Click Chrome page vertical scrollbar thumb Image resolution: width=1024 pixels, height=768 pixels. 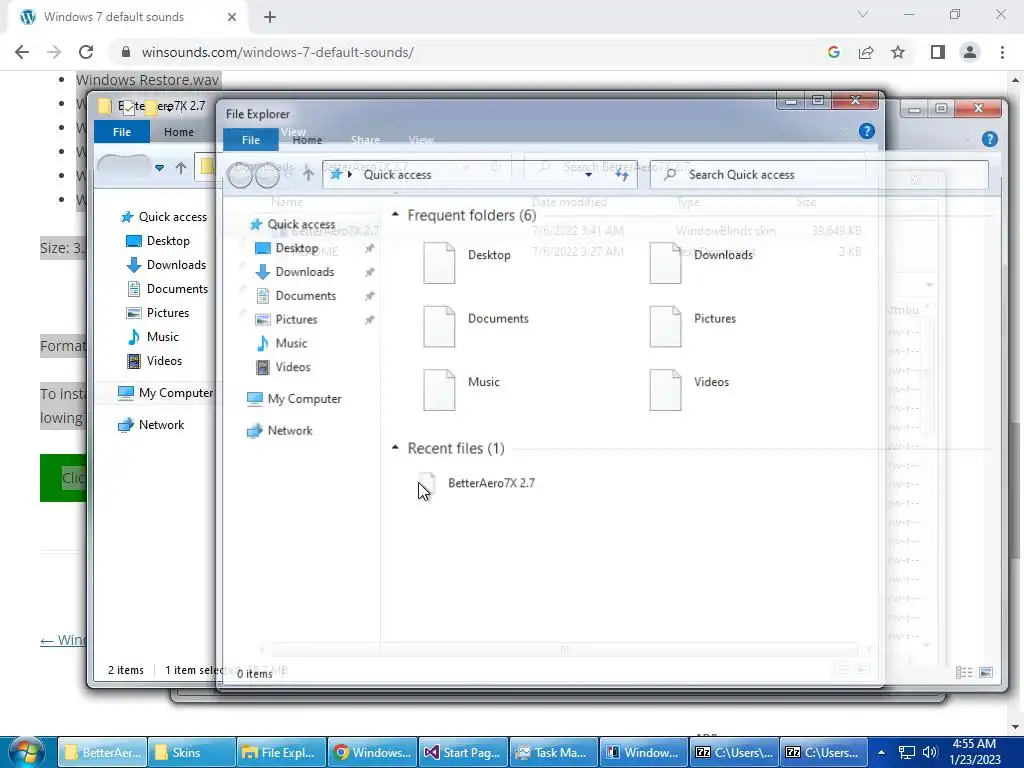1015,488
